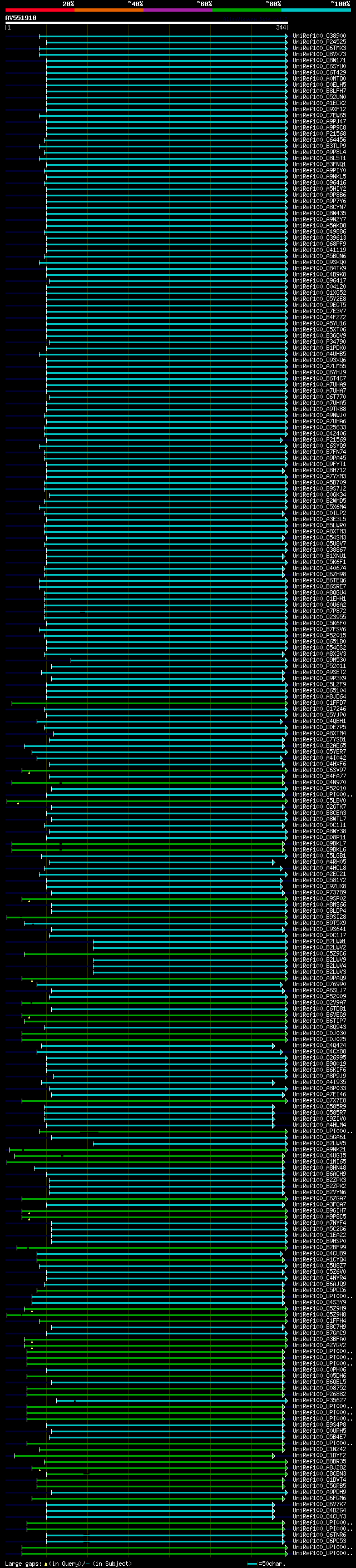The image size is (356, 1568).
Task: Select the UniRef100_C1N242 label
Action: (319, 1449)
